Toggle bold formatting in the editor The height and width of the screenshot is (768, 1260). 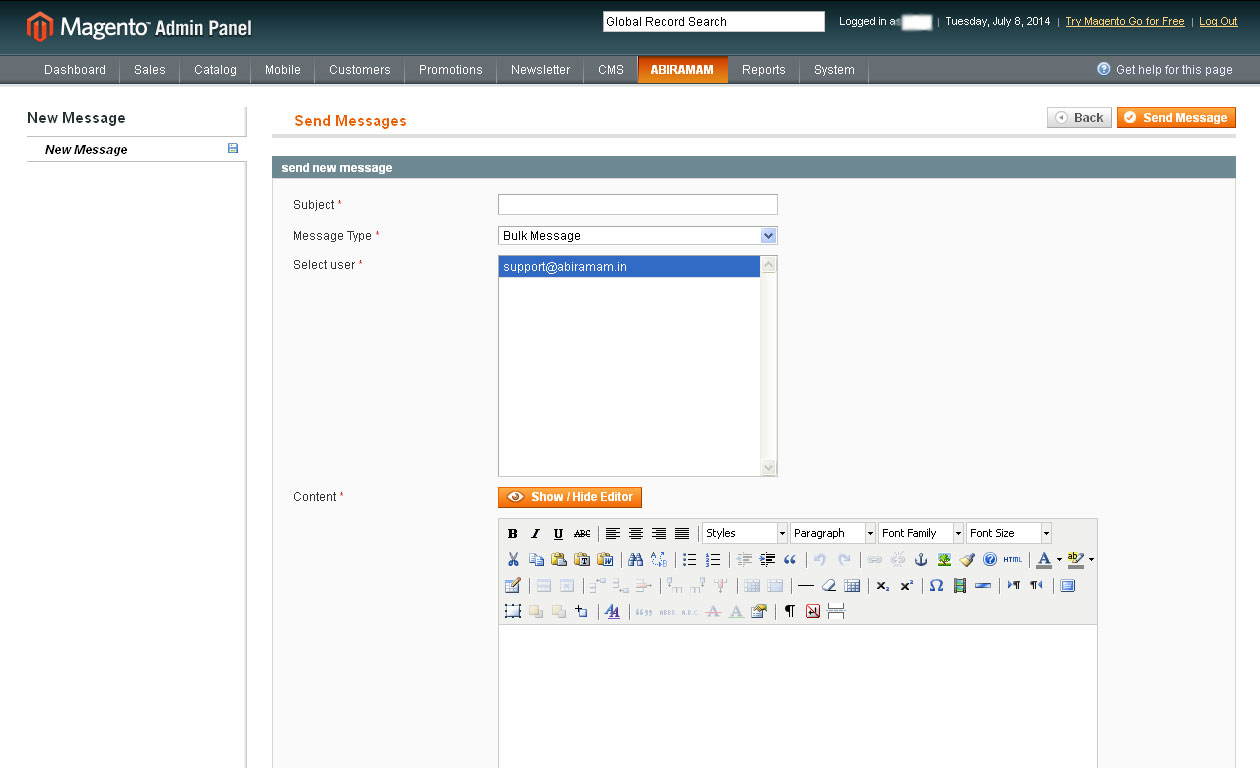(x=513, y=534)
